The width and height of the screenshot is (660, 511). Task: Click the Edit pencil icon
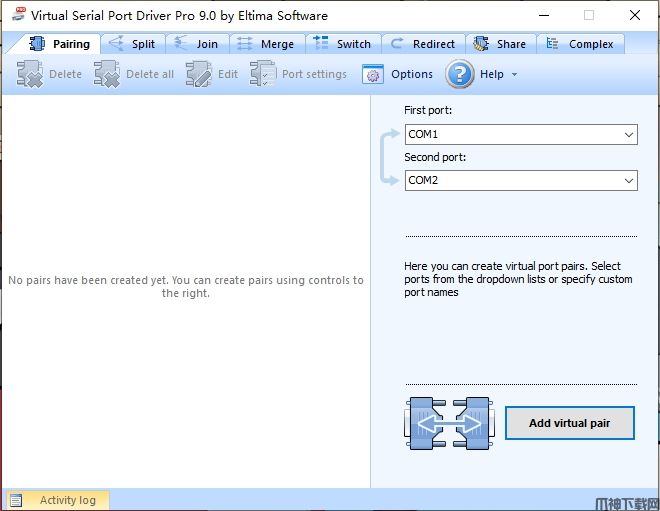click(x=199, y=74)
